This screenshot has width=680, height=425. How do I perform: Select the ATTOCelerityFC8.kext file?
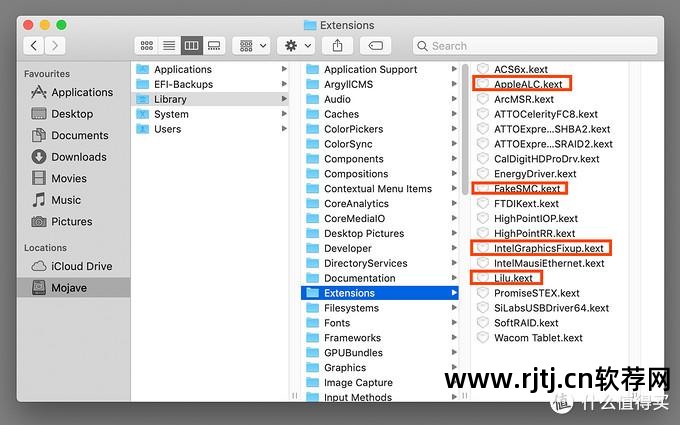tap(537, 114)
